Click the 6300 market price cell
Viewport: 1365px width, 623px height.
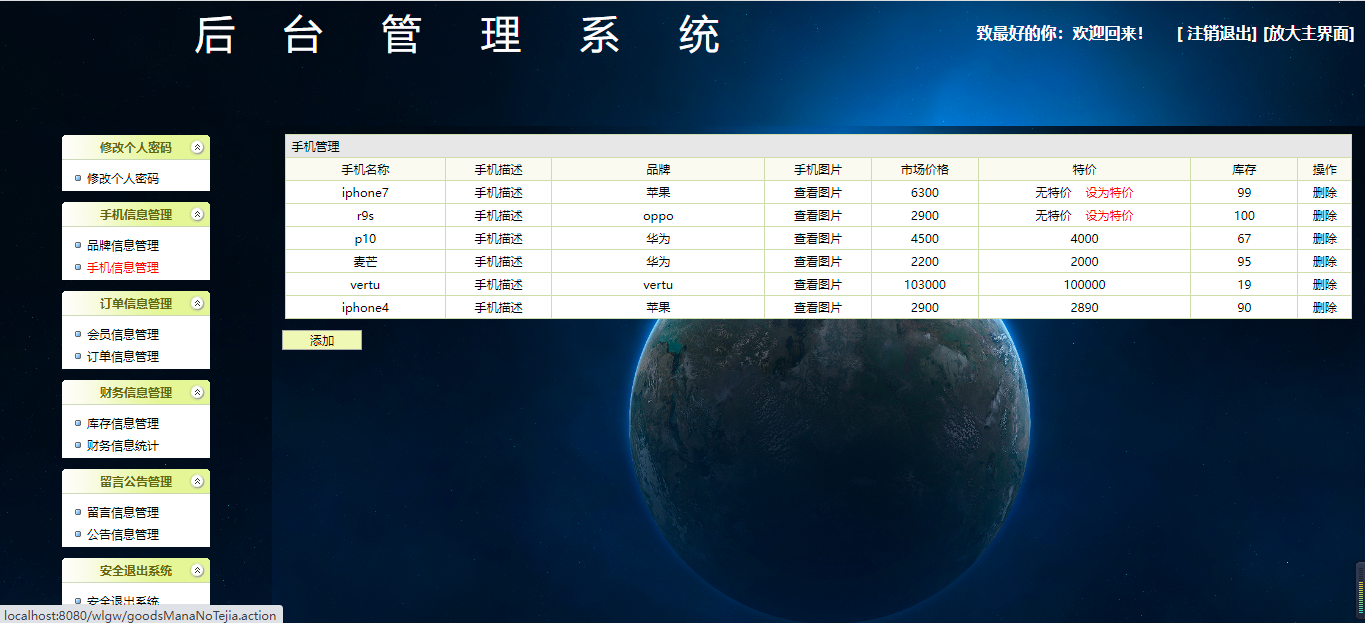[x=925, y=192]
